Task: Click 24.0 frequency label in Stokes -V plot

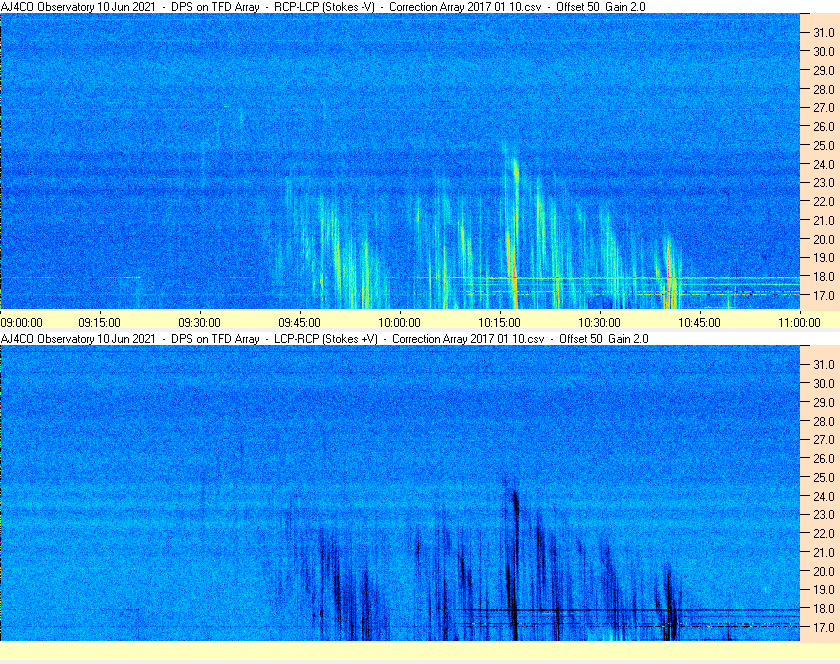Action: tap(824, 164)
